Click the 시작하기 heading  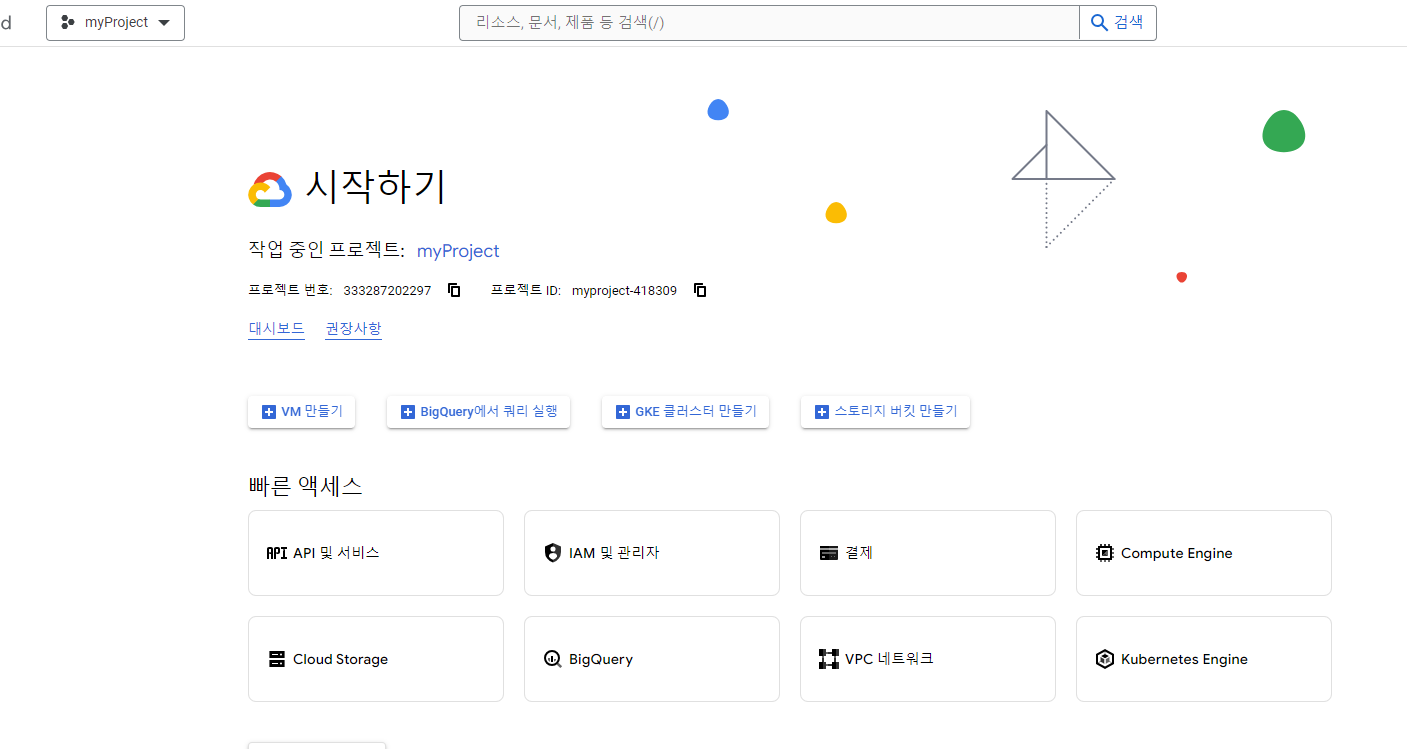click(x=375, y=187)
